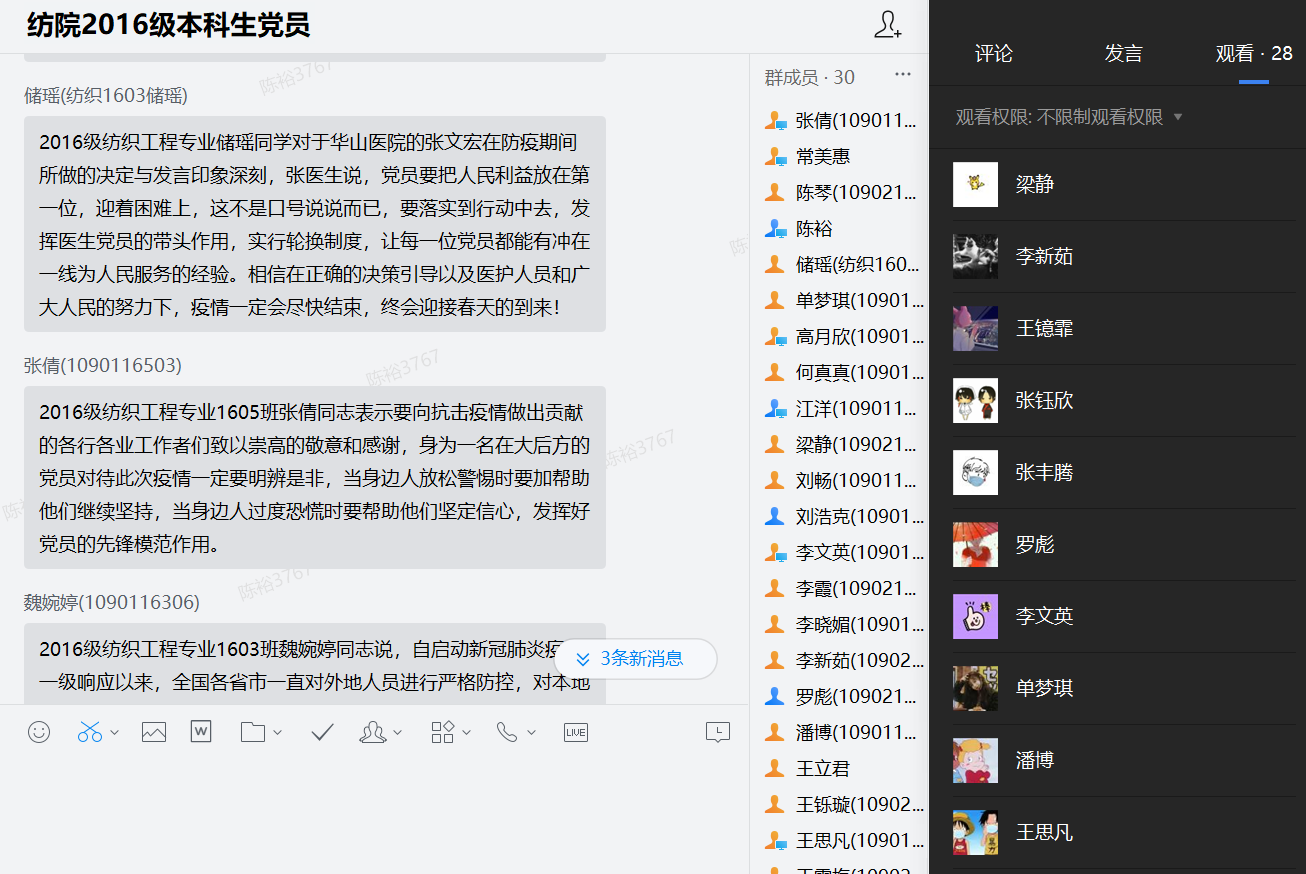This screenshot has width=1306, height=874.
Task: Switch to the 评论 tab
Action: coord(993,54)
